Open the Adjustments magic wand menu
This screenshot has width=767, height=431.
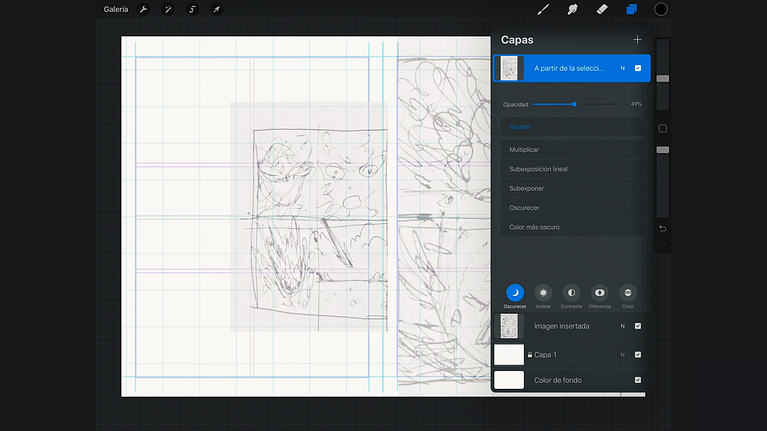pos(167,10)
